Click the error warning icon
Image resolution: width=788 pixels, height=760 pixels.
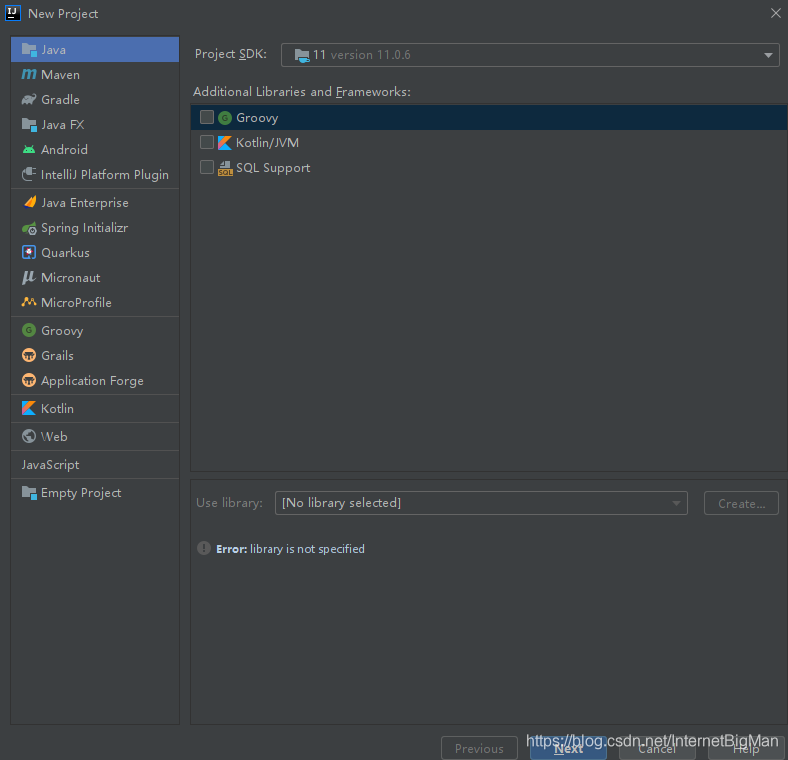pos(204,548)
